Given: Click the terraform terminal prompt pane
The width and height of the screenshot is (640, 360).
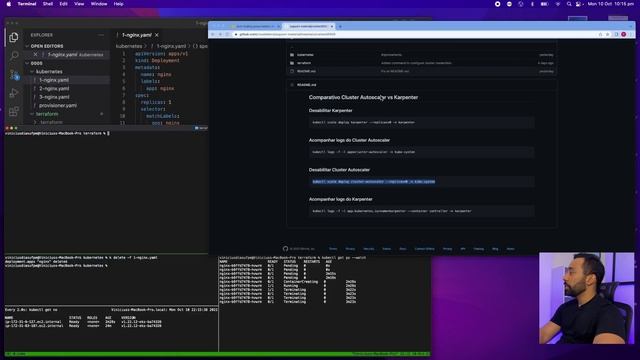Looking at the screenshot, I should pyautogui.click(x=106, y=192).
